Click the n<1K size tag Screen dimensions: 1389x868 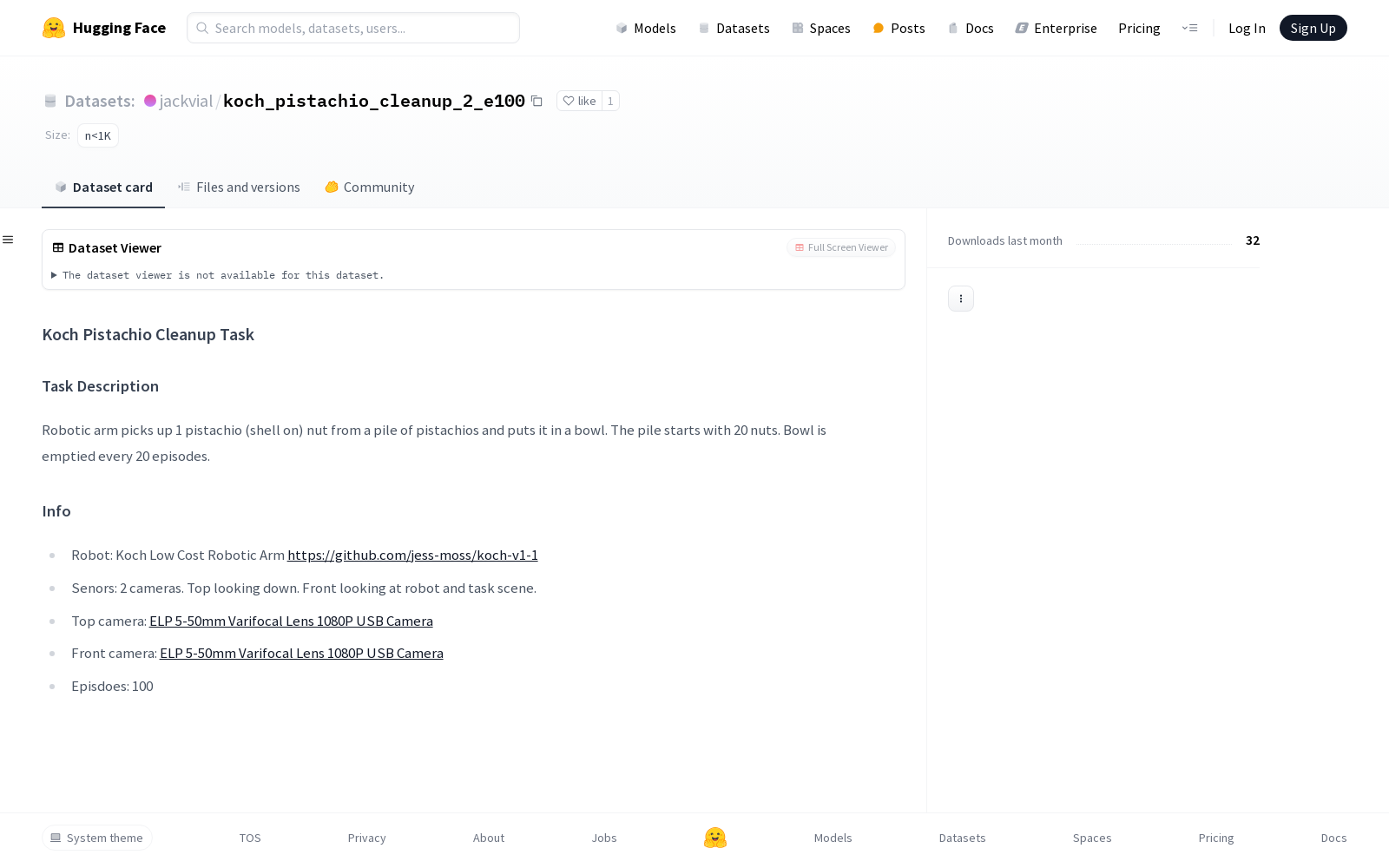coord(98,135)
